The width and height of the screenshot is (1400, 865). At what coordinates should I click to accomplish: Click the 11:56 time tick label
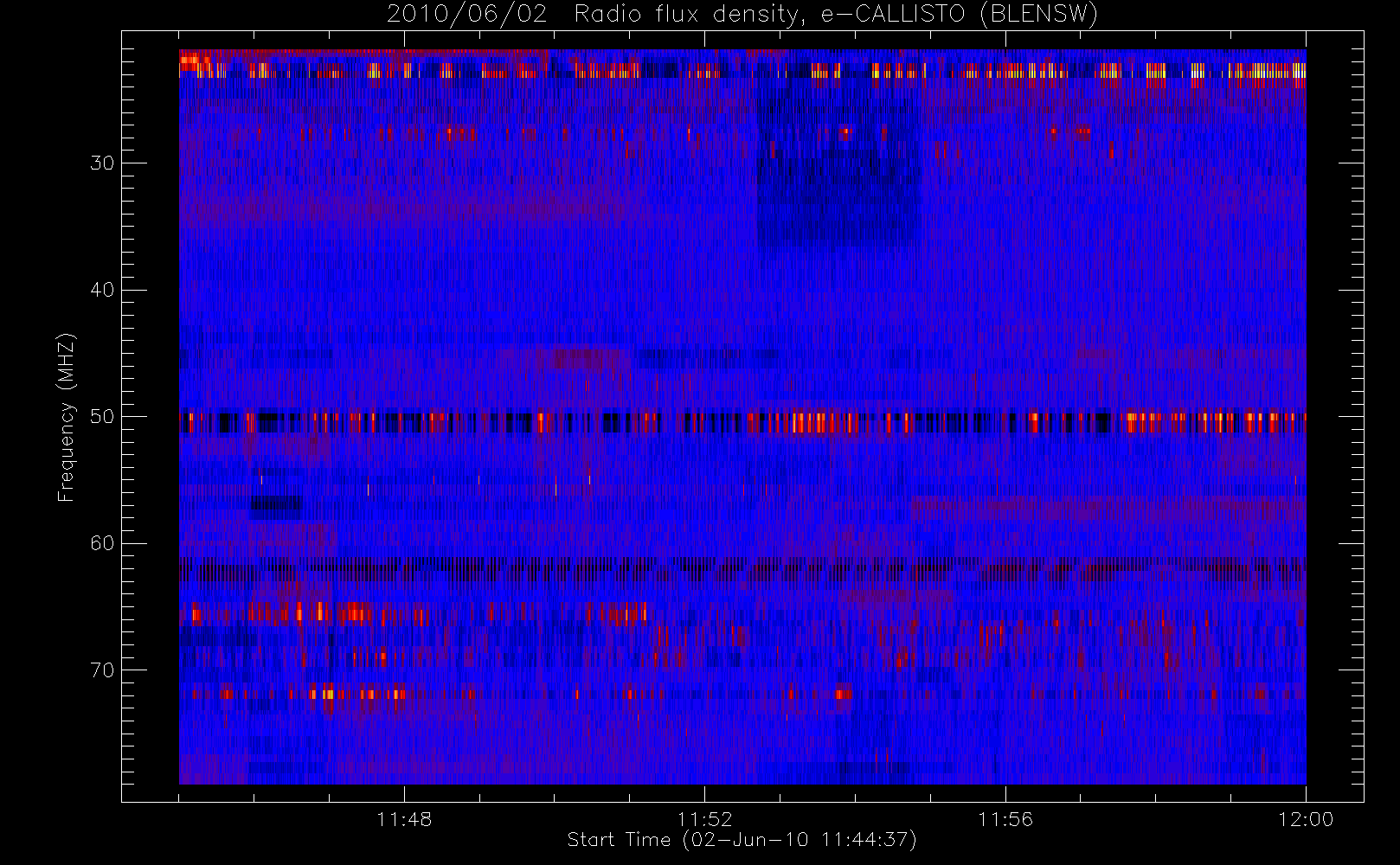coord(1005,819)
